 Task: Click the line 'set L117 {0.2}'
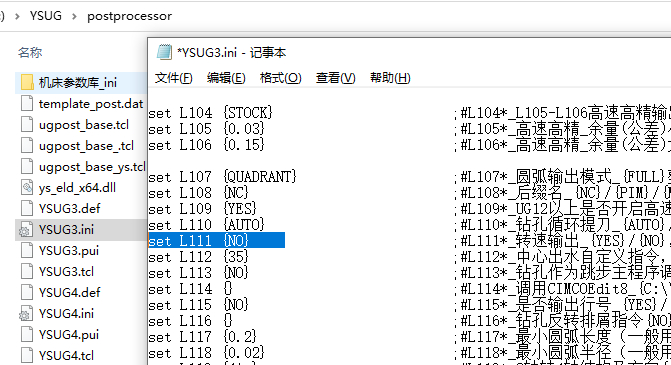202,337
